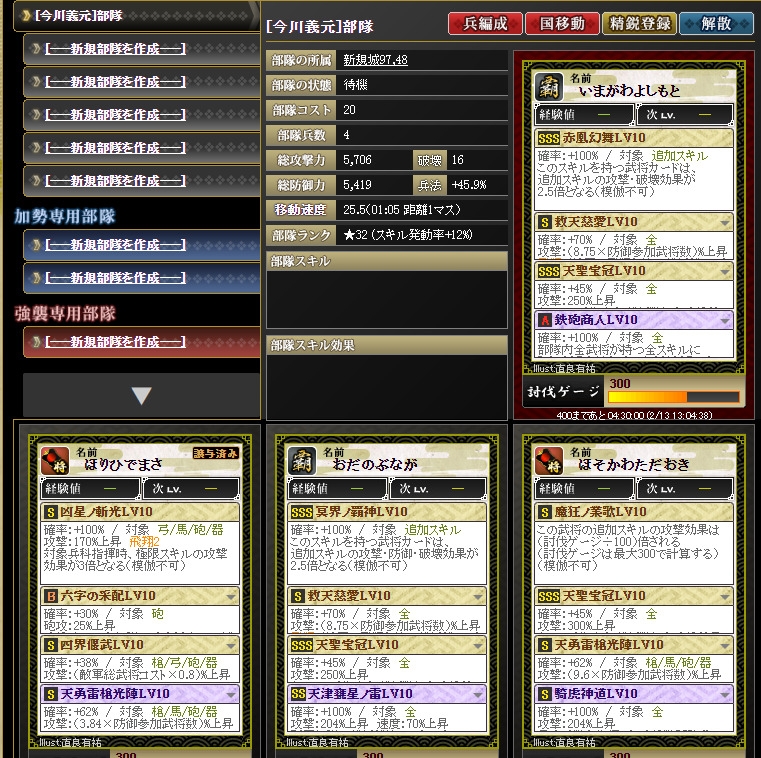Screen dimensions: 761x758
Task: Click the 覇 icon on おだのぶなが card
Action: point(302,461)
